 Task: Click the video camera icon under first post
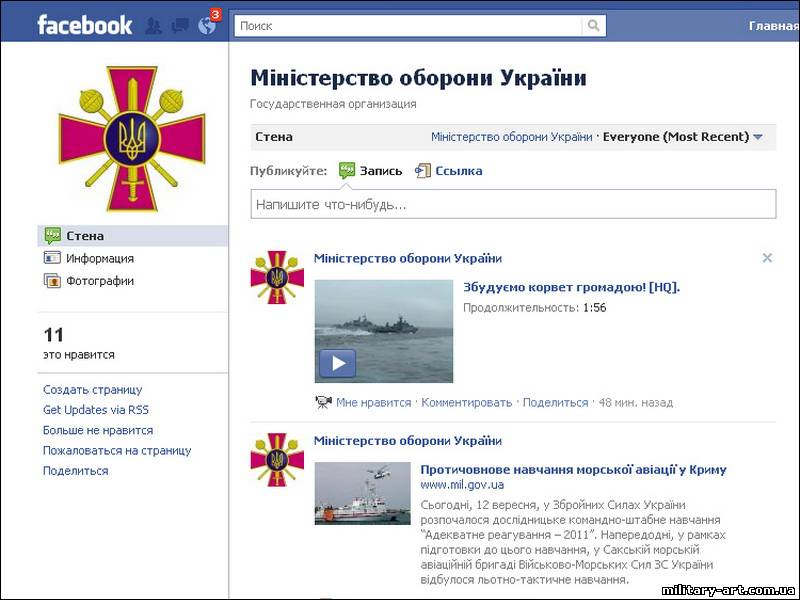[323, 402]
